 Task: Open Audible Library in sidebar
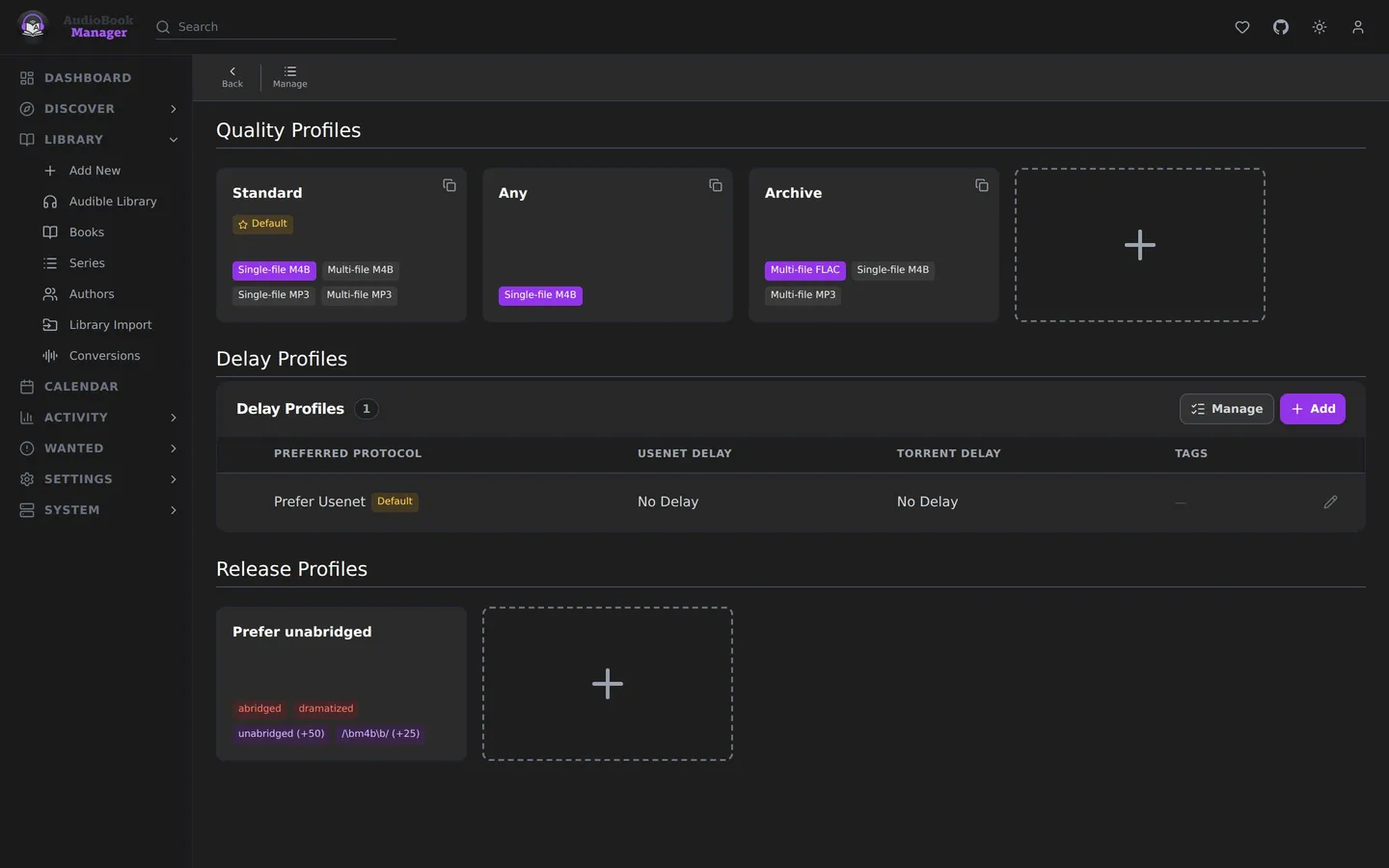(113, 202)
